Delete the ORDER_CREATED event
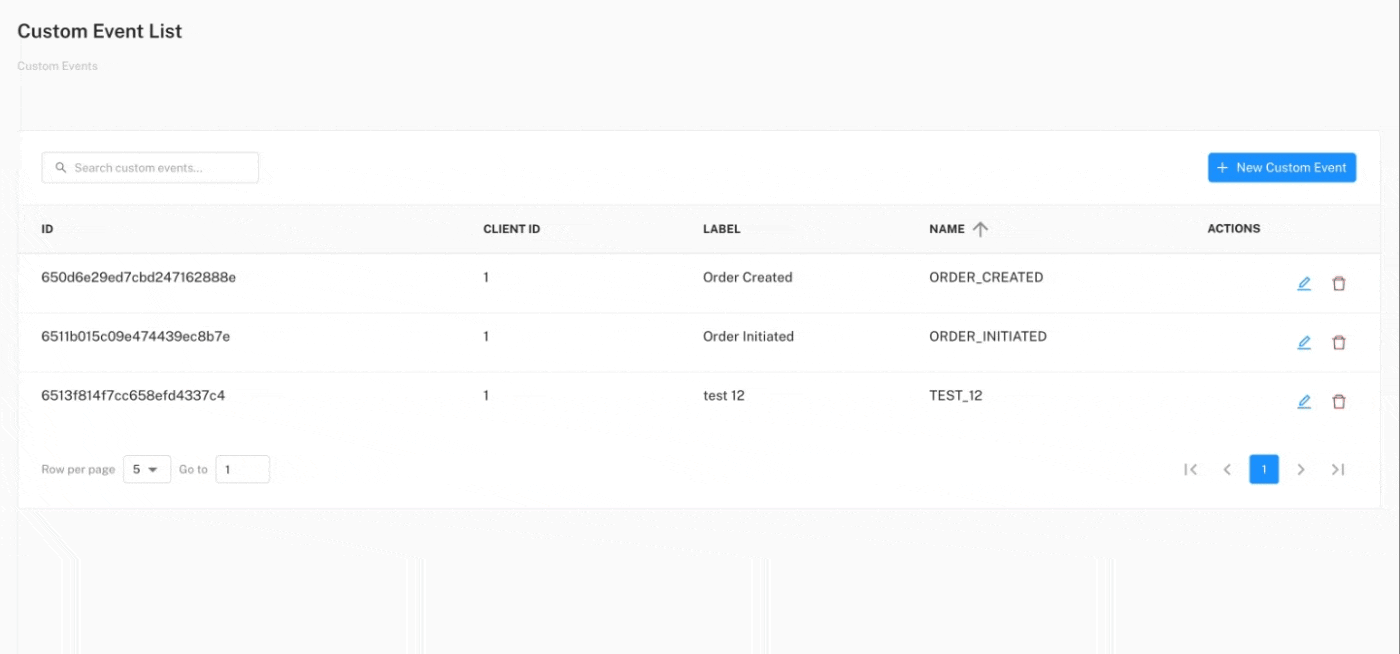 (x=1339, y=283)
